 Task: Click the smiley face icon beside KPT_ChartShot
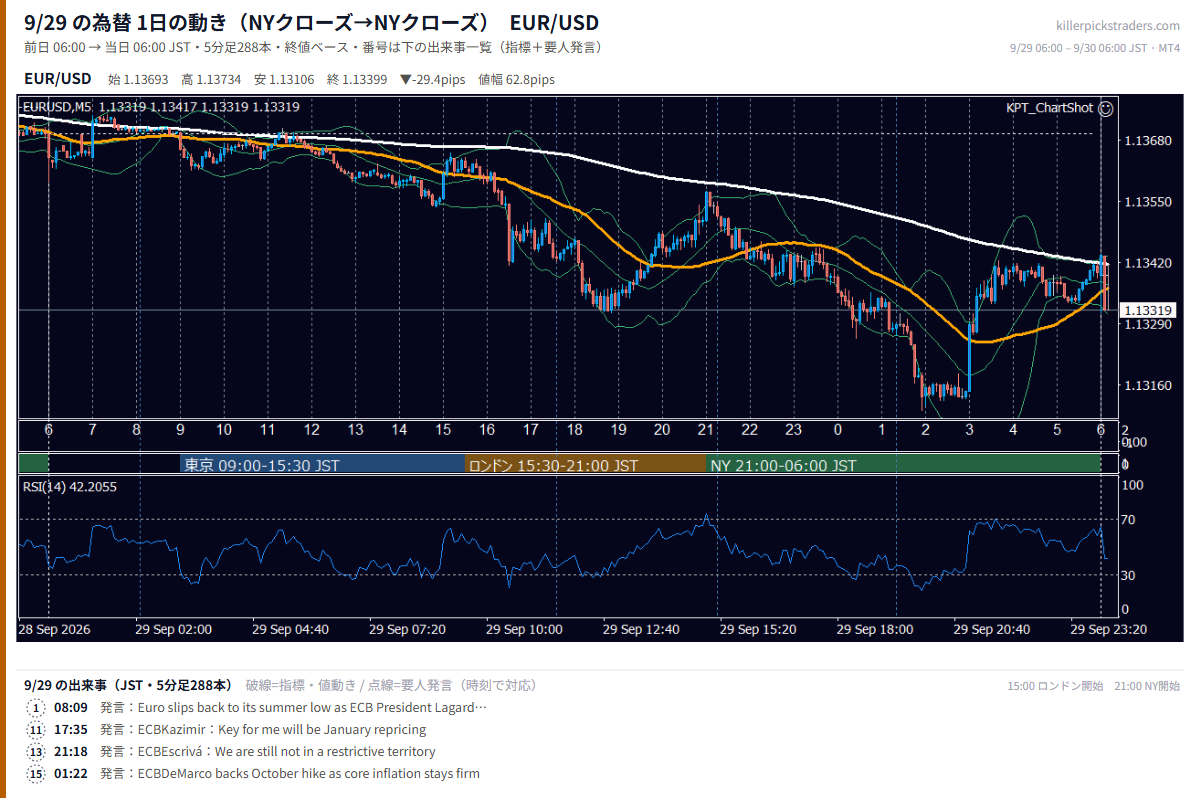point(1106,107)
